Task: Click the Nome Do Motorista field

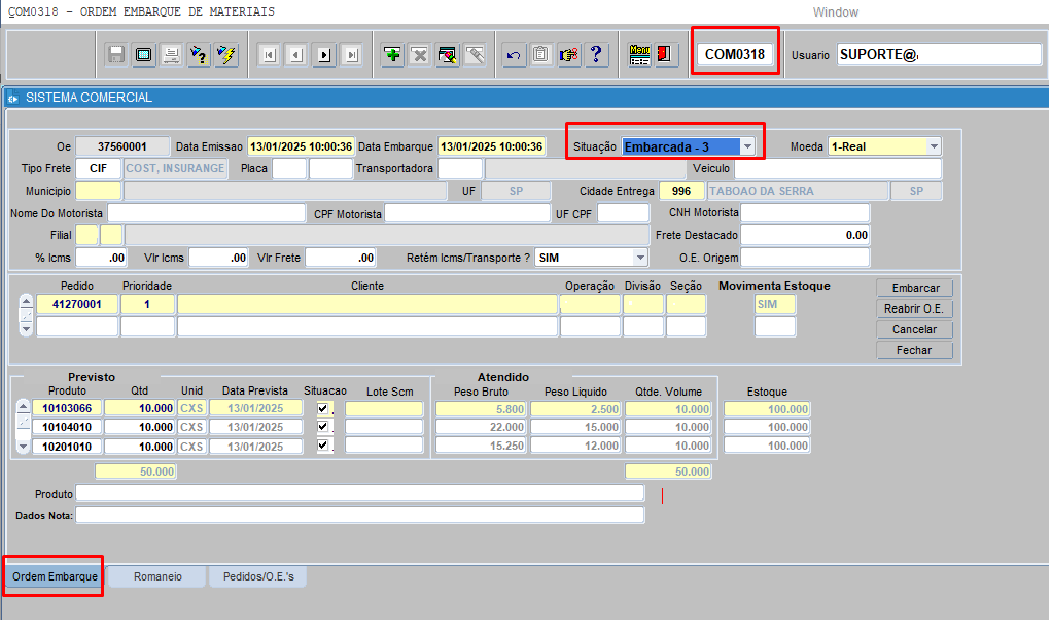Action: click(207, 213)
